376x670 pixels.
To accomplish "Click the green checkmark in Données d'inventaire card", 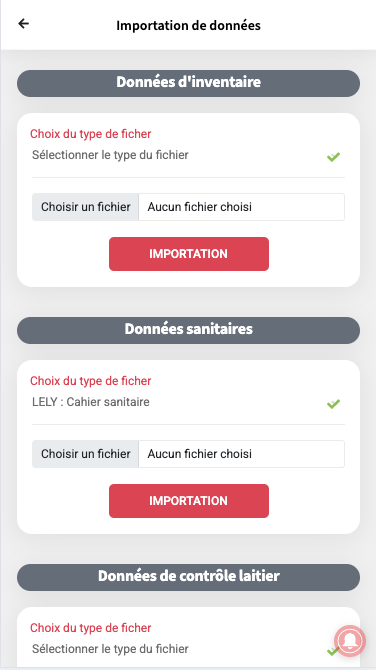I will point(333,157).
